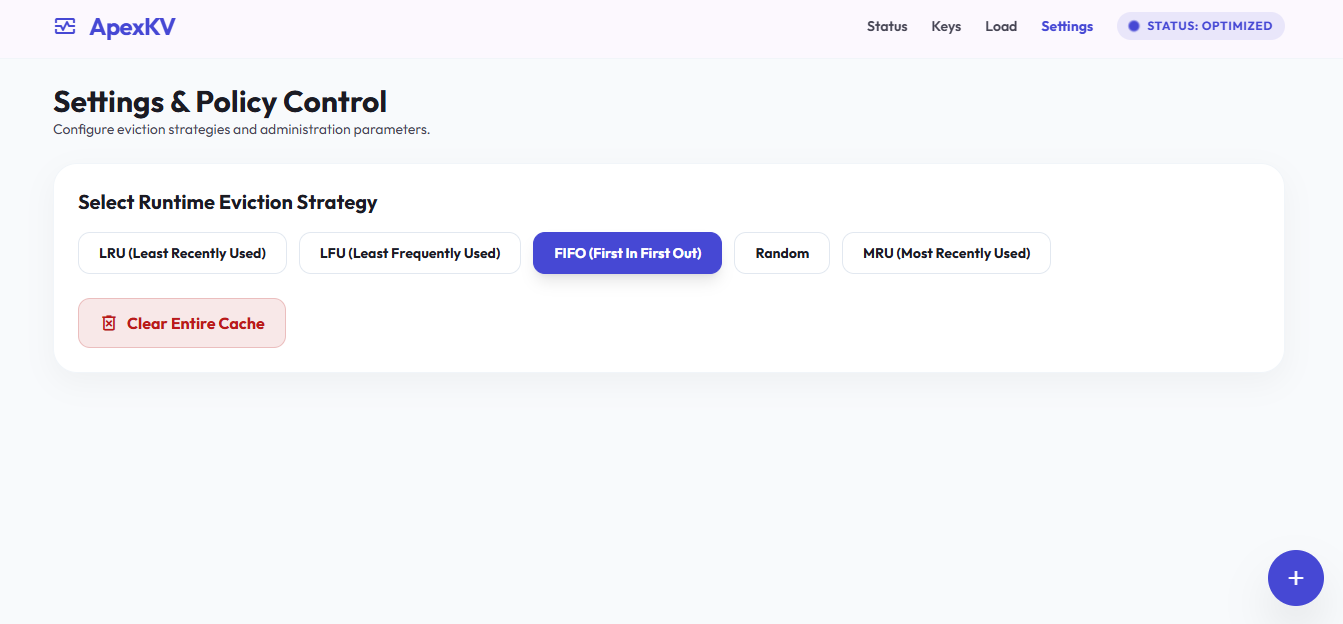Click the Settings & Policy Control heading

point(220,101)
